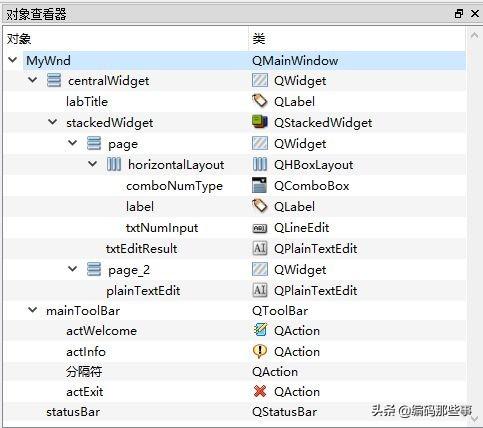Collapse the centralWidget tree node
The image size is (483, 428).
[x=33, y=80]
